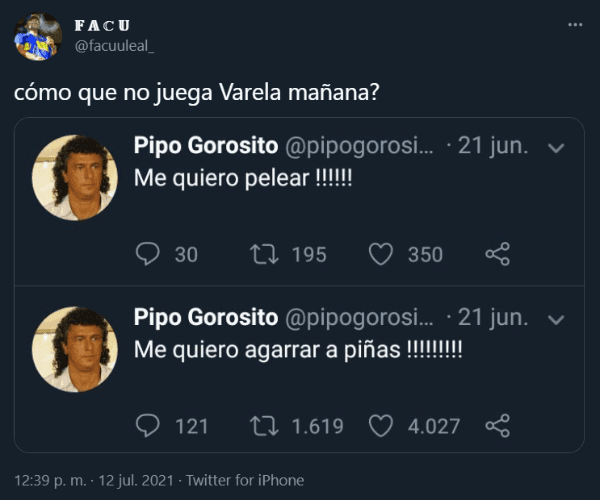Click the FACU display name
The height and width of the screenshot is (500, 600).
pos(102,24)
